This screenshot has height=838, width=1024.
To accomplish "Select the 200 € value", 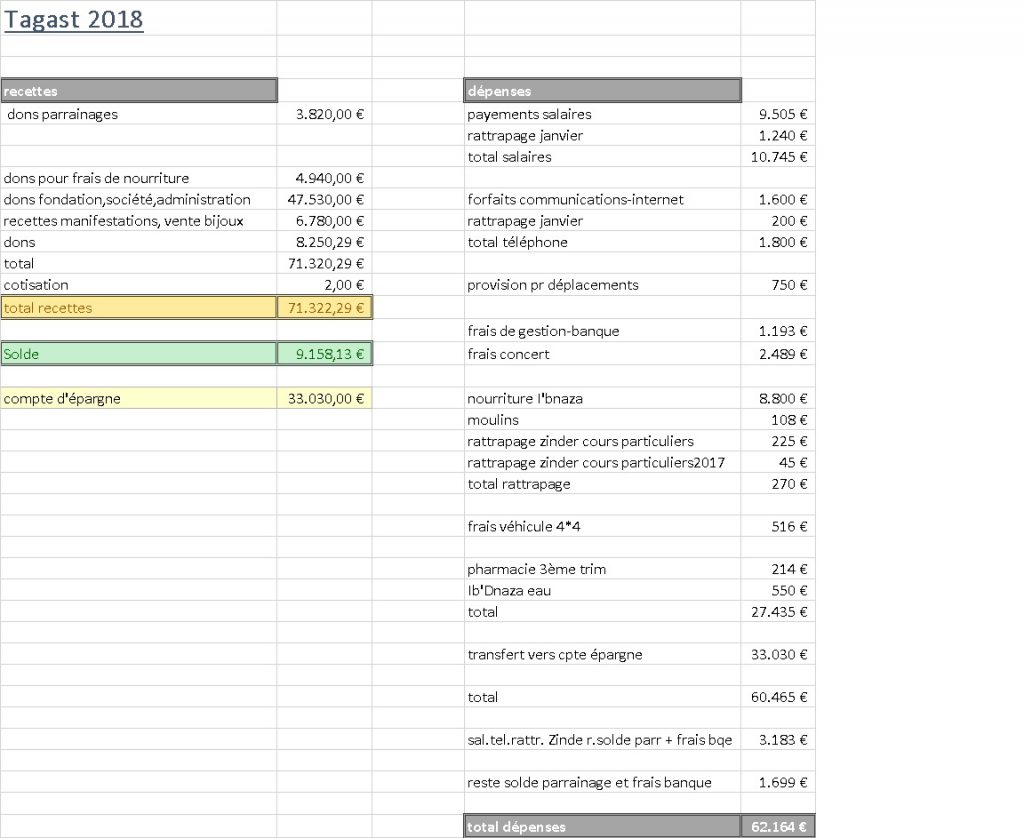I will 789,221.
